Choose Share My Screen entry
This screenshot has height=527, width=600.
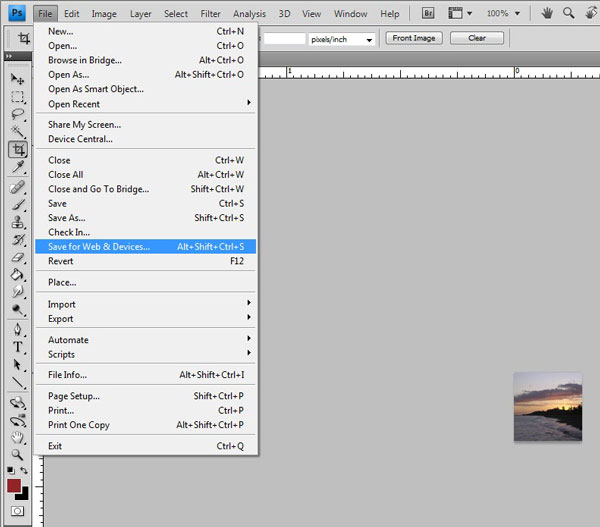click(145, 124)
